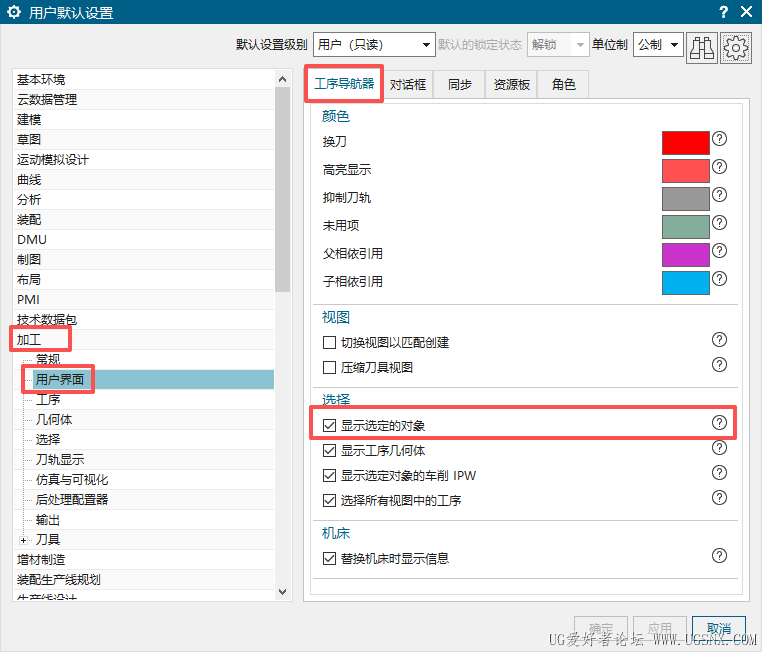
Task: Pick the magenta 父相依引用 color swatch
Action: pyautogui.click(x=685, y=254)
